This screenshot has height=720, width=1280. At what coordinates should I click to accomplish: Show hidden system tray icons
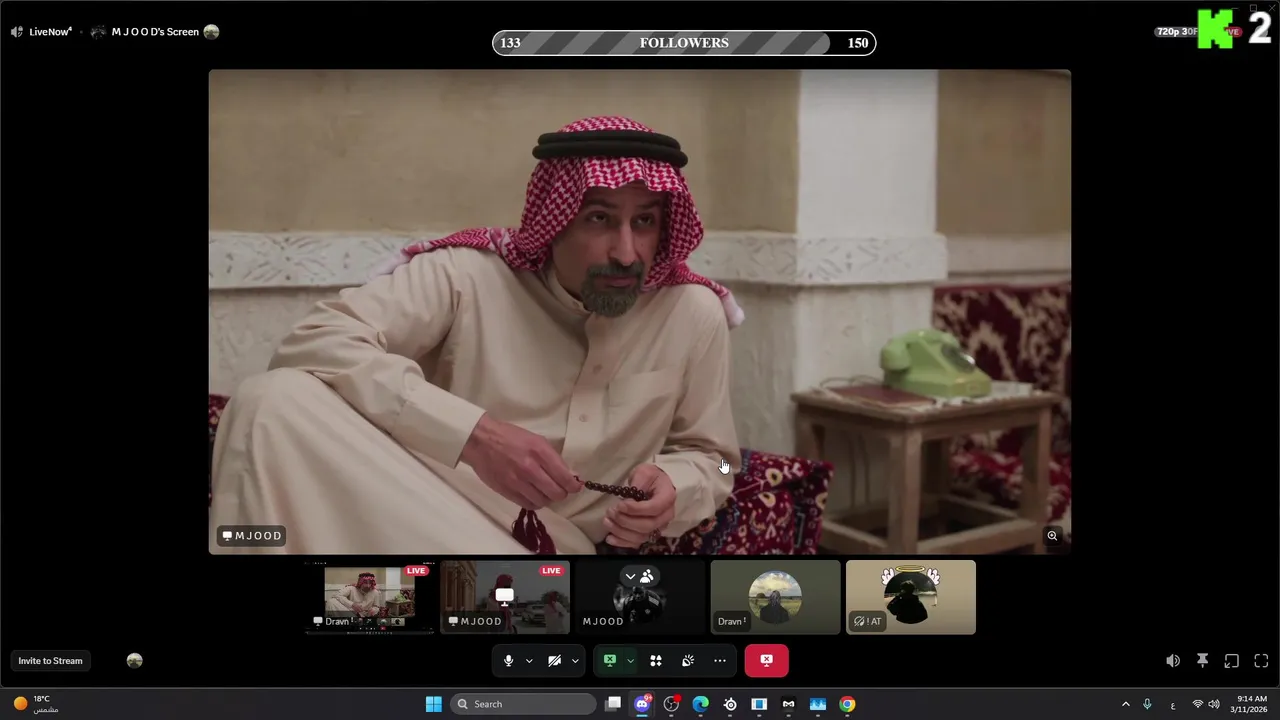click(x=1125, y=704)
